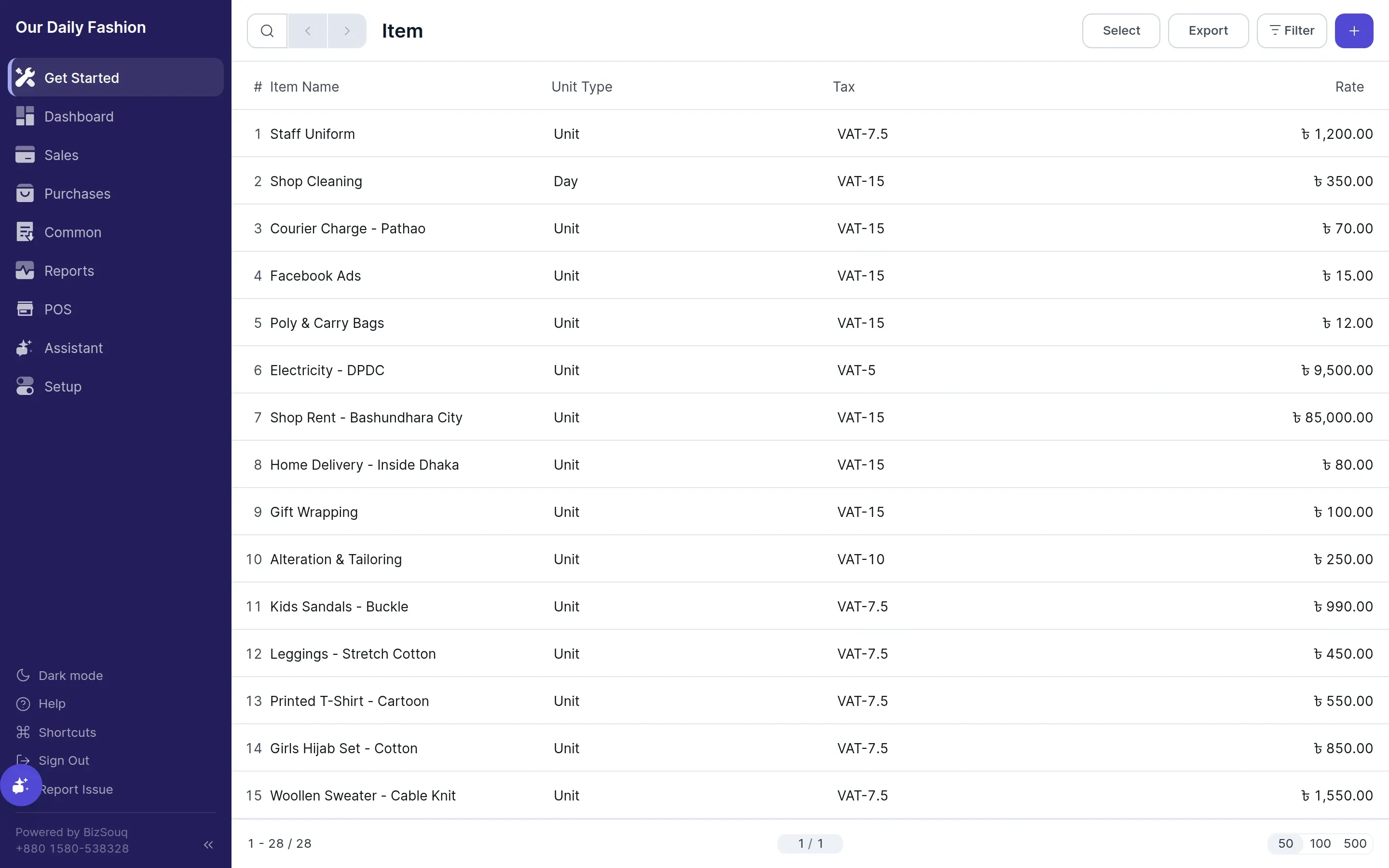Toggle Dark mode
The image size is (1389, 868).
tap(60, 676)
